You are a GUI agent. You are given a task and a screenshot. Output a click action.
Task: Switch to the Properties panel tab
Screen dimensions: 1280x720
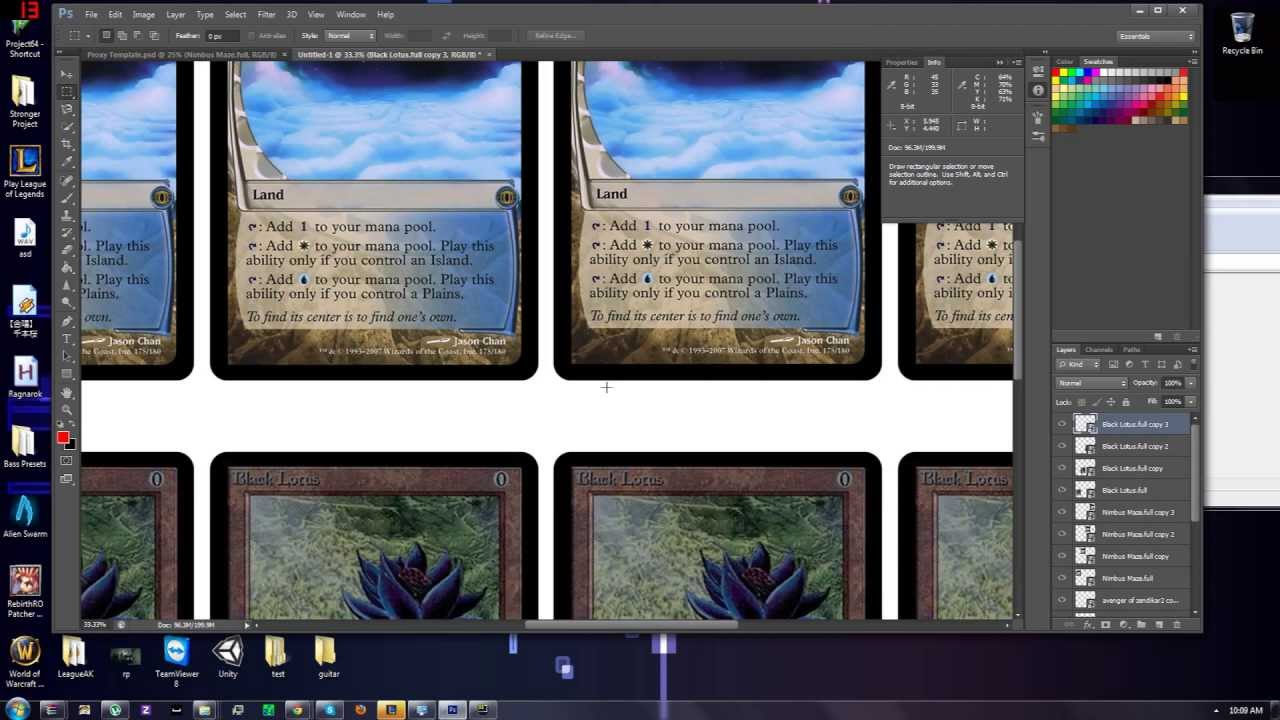[x=901, y=62]
